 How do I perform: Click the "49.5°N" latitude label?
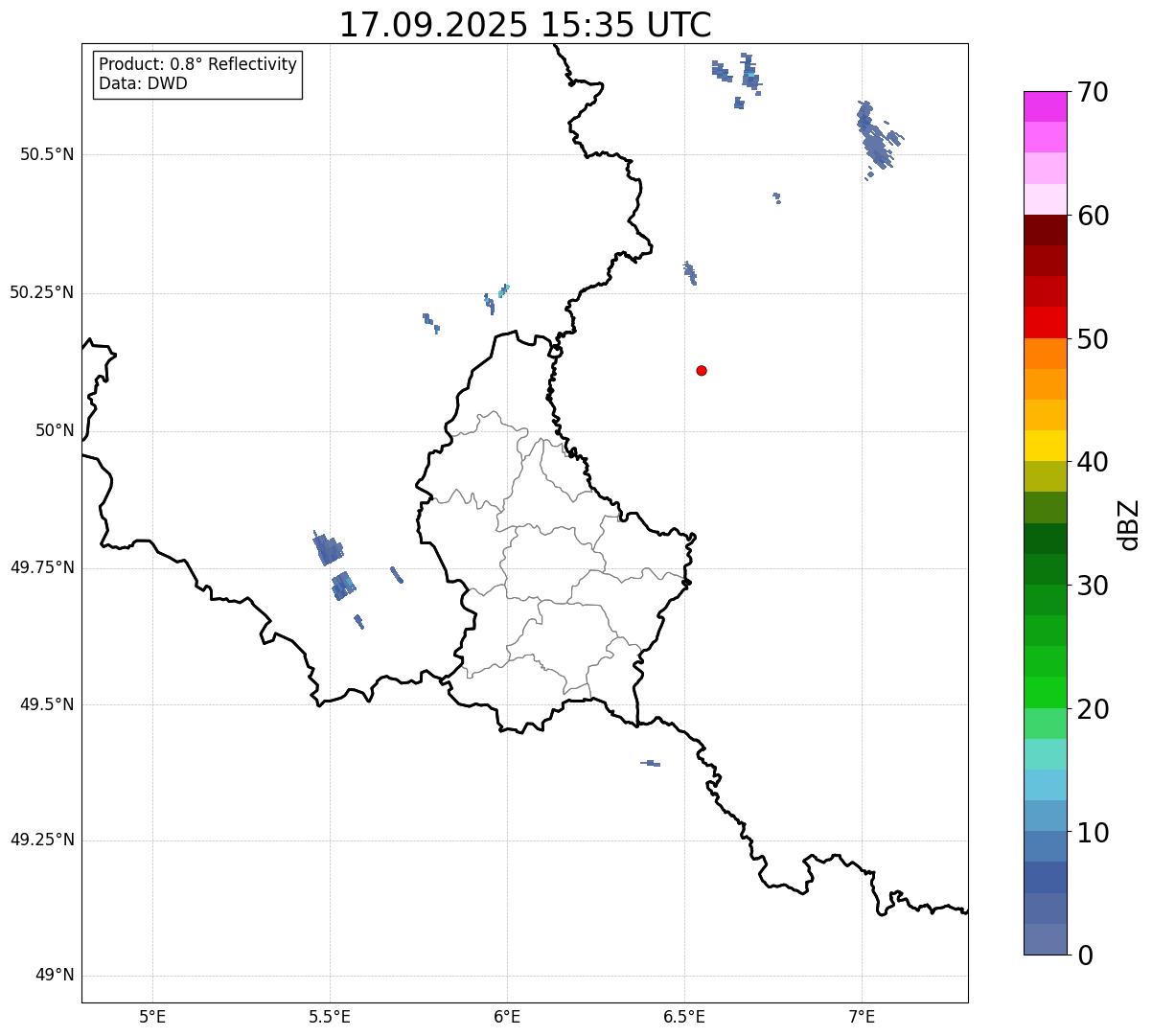pos(47,704)
